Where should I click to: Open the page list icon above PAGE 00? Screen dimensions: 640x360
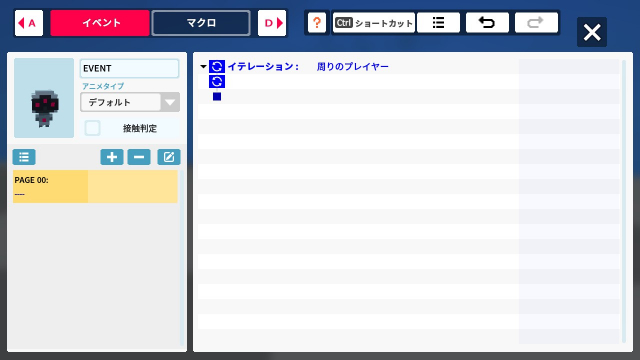tap(24, 157)
